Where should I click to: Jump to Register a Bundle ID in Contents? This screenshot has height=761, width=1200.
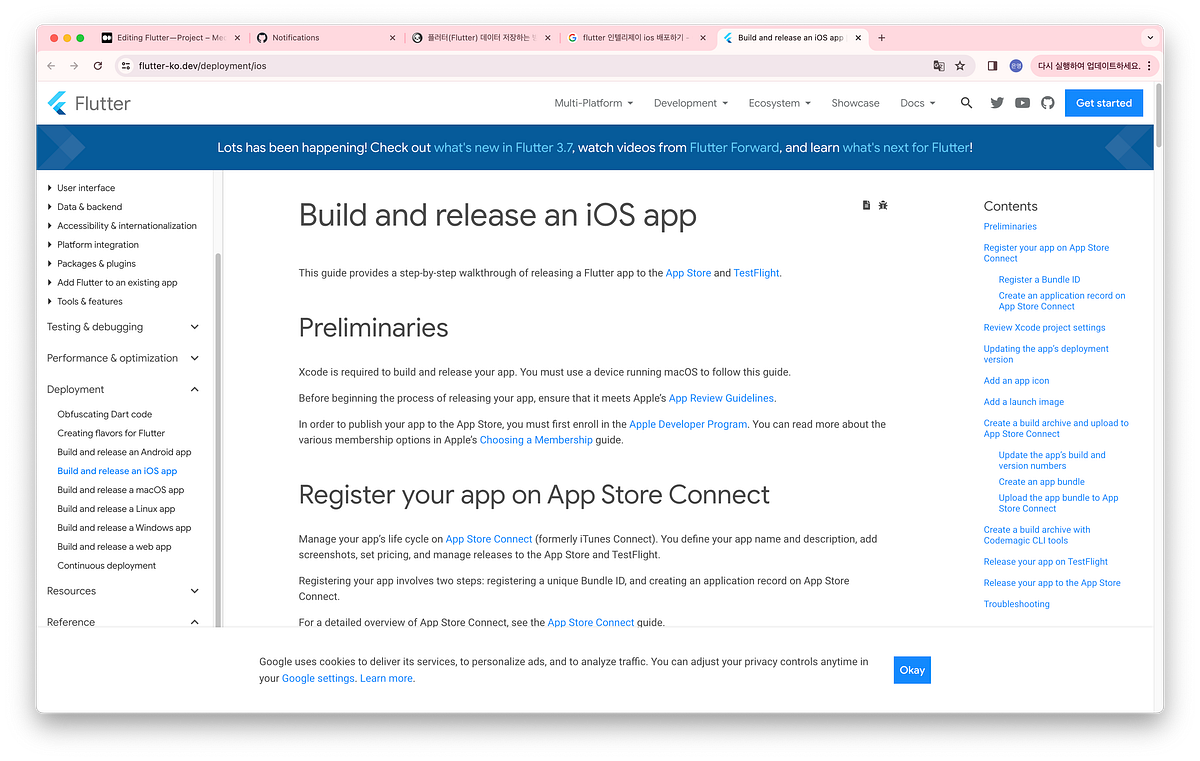point(1039,280)
